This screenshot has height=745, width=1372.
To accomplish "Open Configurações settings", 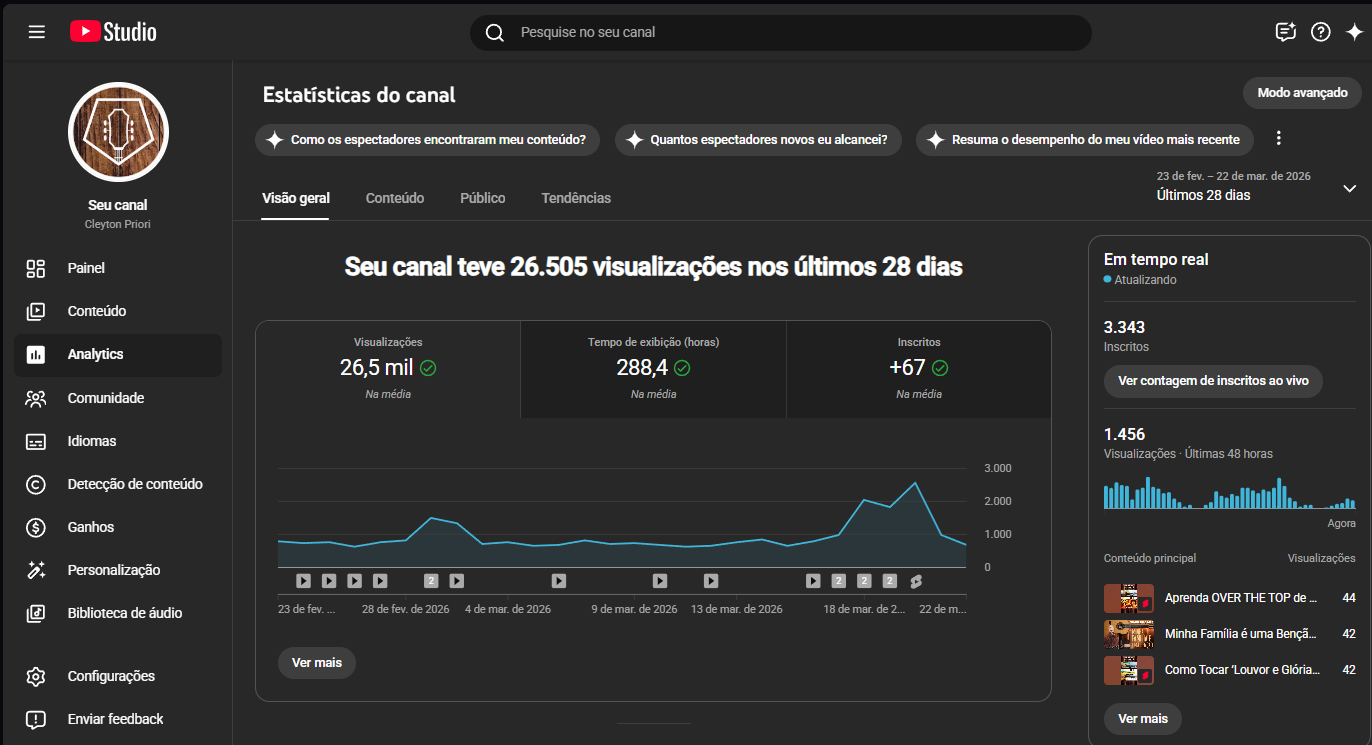I will point(110,676).
